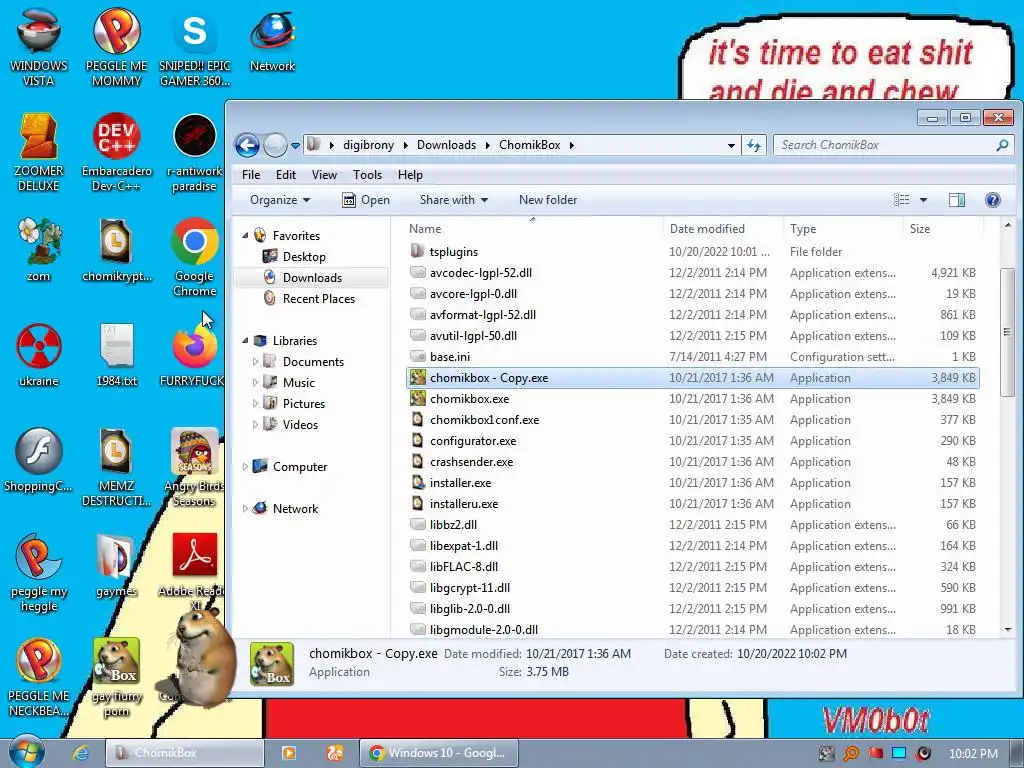Open the recent pages dropdown arrow
Screen dimensions: 1024x768
coord(295,146)
